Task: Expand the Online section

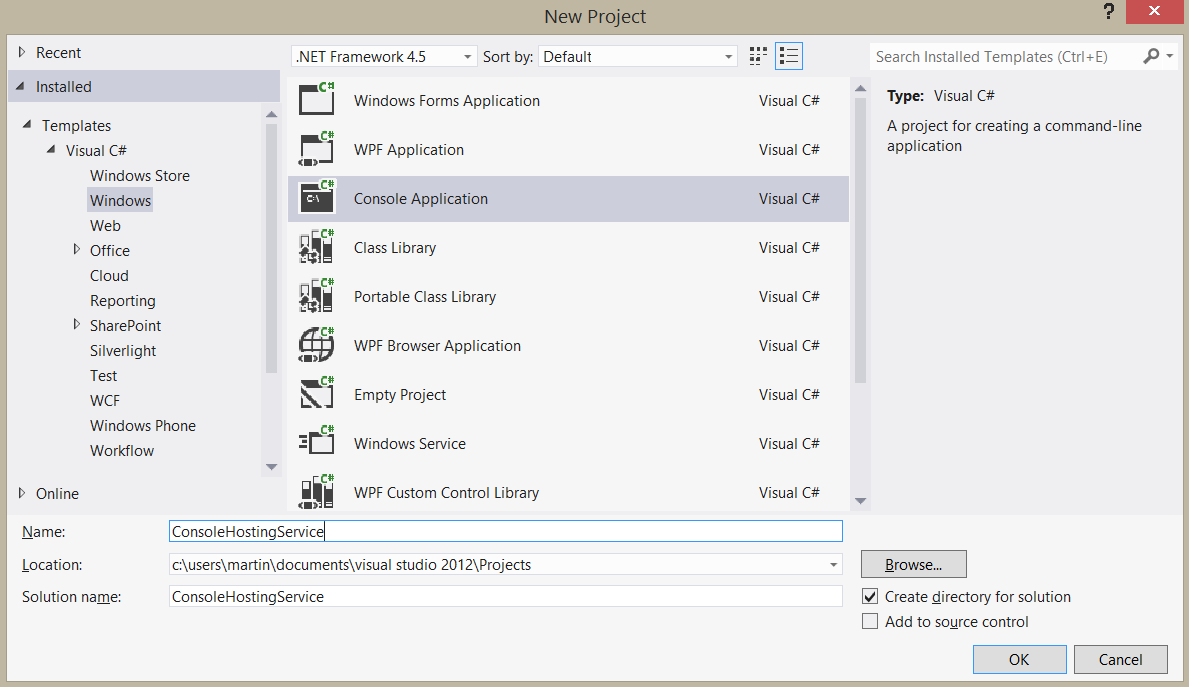Action: tap(22, 493)
